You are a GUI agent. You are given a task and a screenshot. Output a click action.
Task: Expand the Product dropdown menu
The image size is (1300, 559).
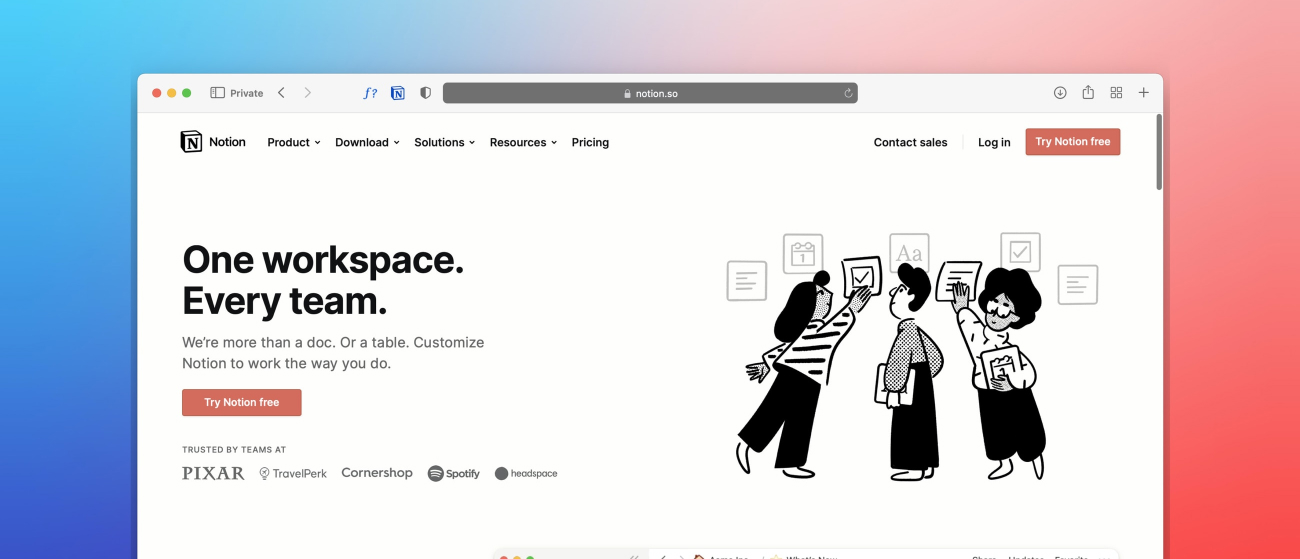(294, 142)
